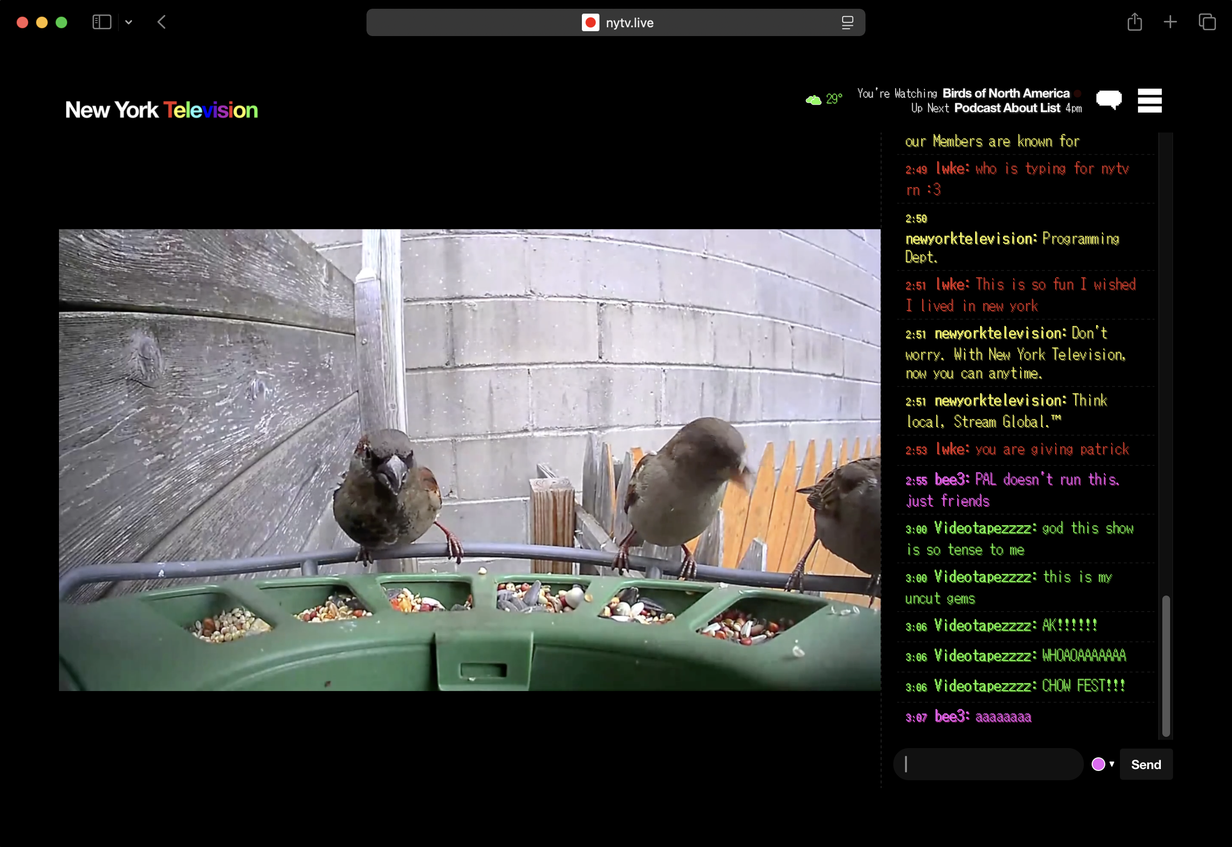This screenshot has height=847, width=1232.
Task: Click the new tab plus icon
Action: [x=1170, y=21]
